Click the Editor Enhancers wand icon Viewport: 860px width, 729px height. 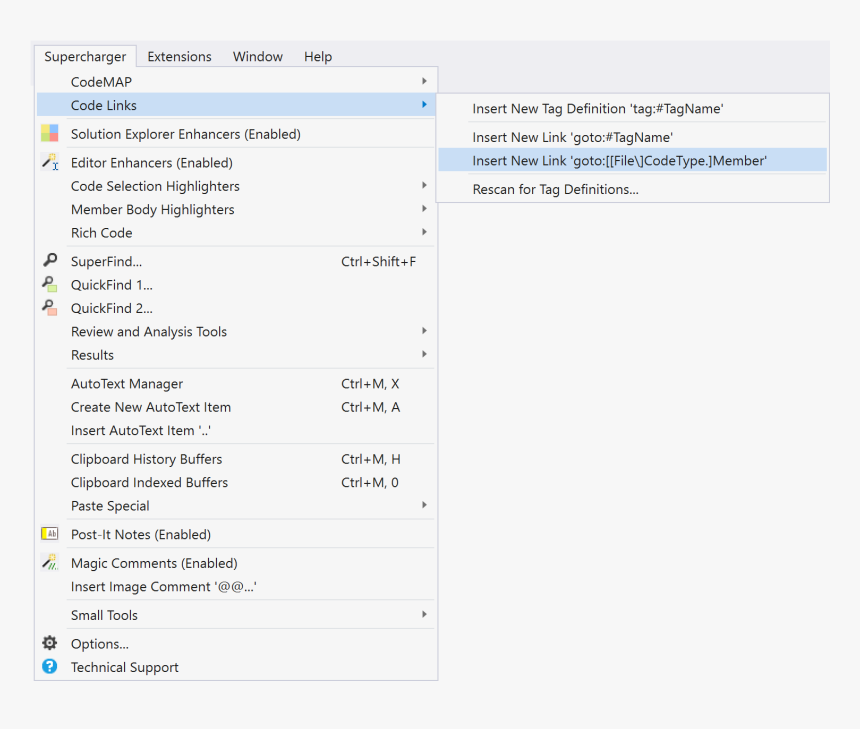[x=50, y=162]
